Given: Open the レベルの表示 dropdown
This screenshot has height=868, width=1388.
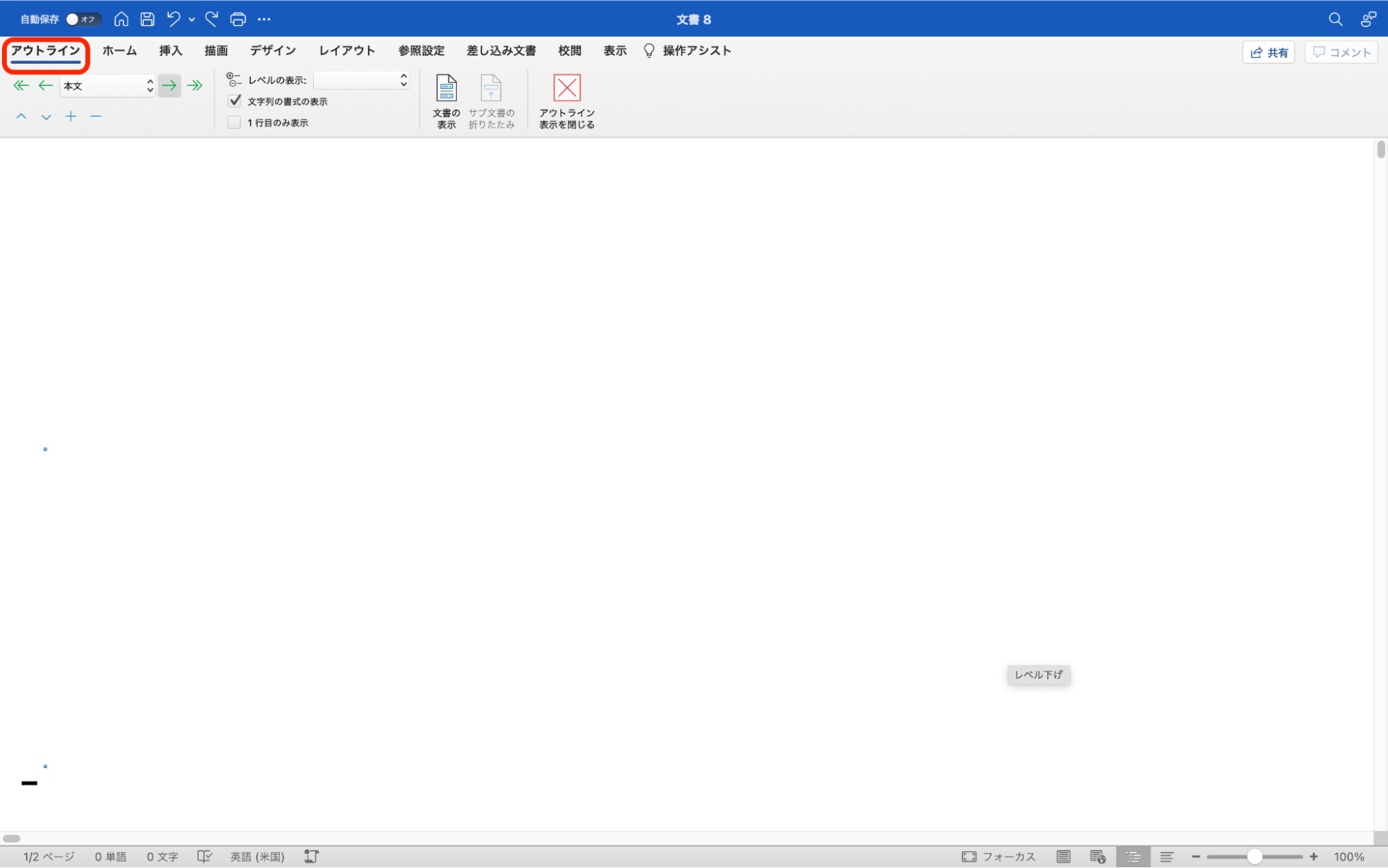Looking at the screenshot, I should pyautogui.click(x=361, y=81).
